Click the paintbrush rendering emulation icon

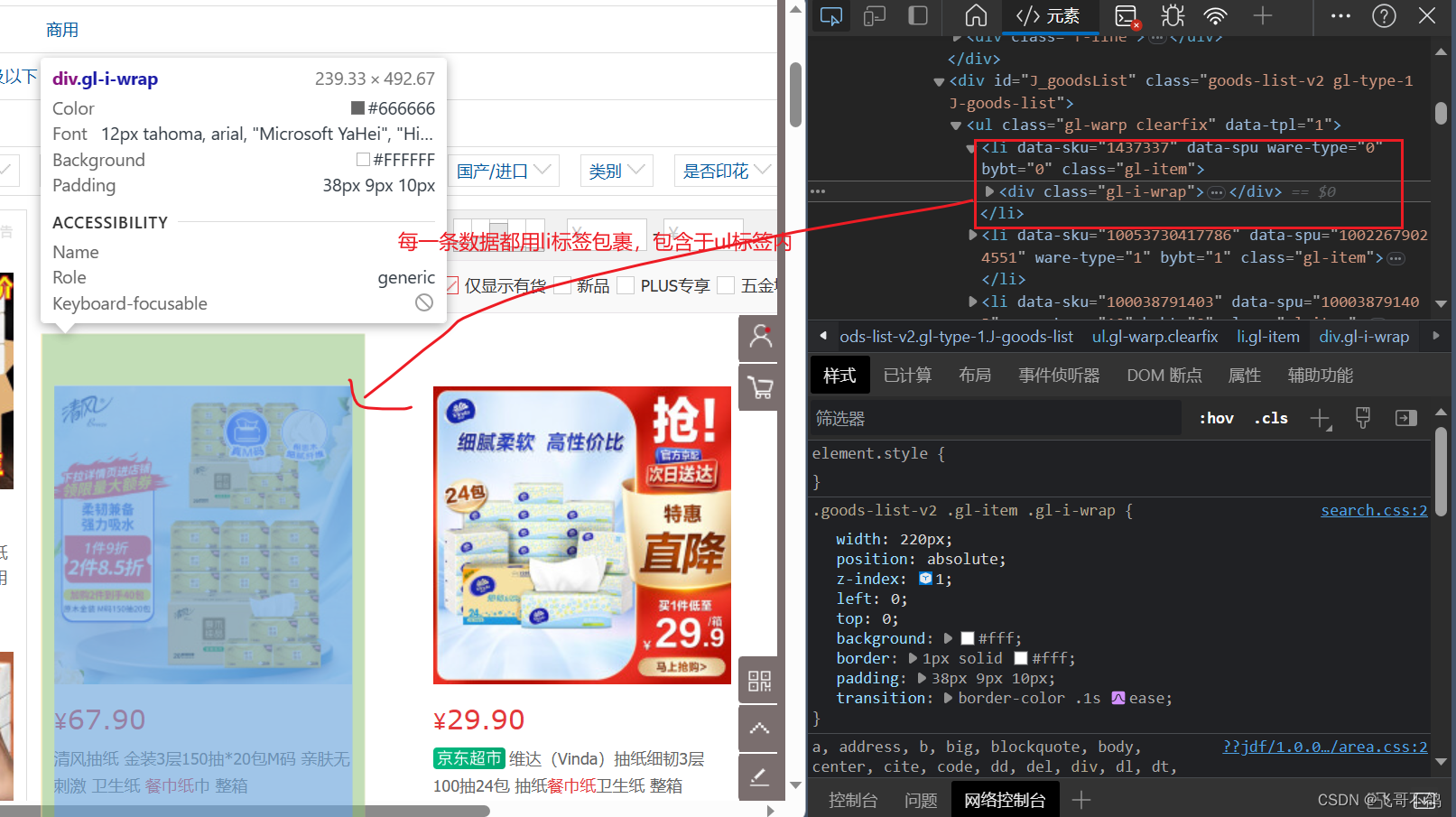tap(1363, 418)
